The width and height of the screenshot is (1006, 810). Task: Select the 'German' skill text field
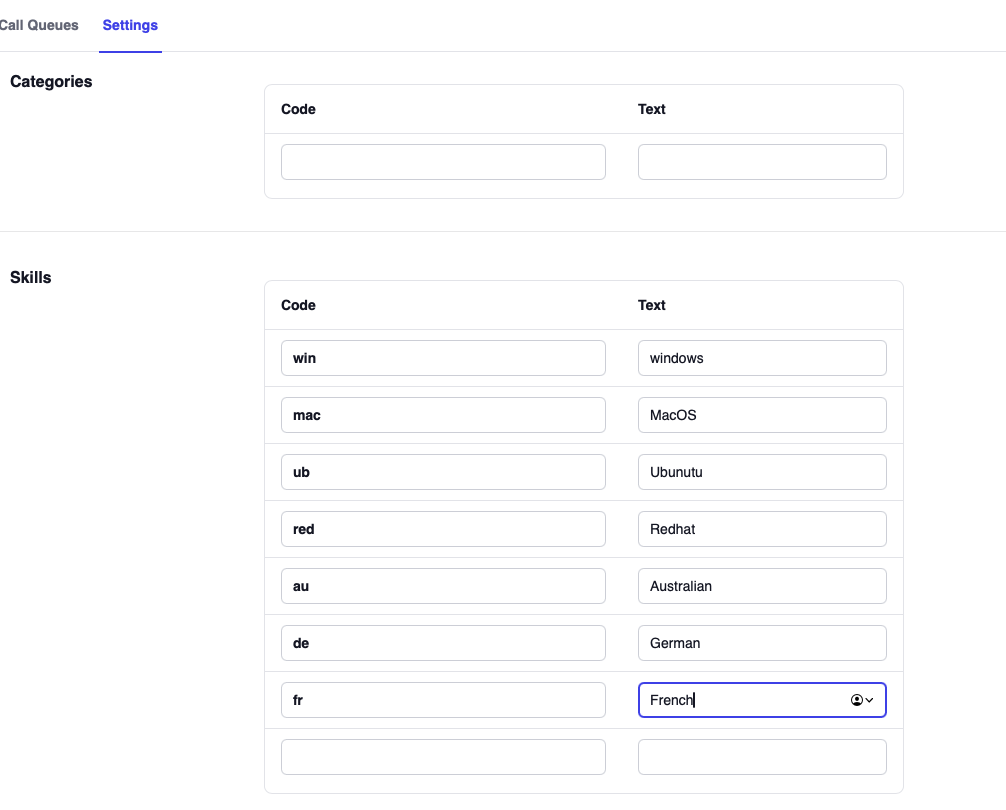pyautogui.click(x=762, y=643)
